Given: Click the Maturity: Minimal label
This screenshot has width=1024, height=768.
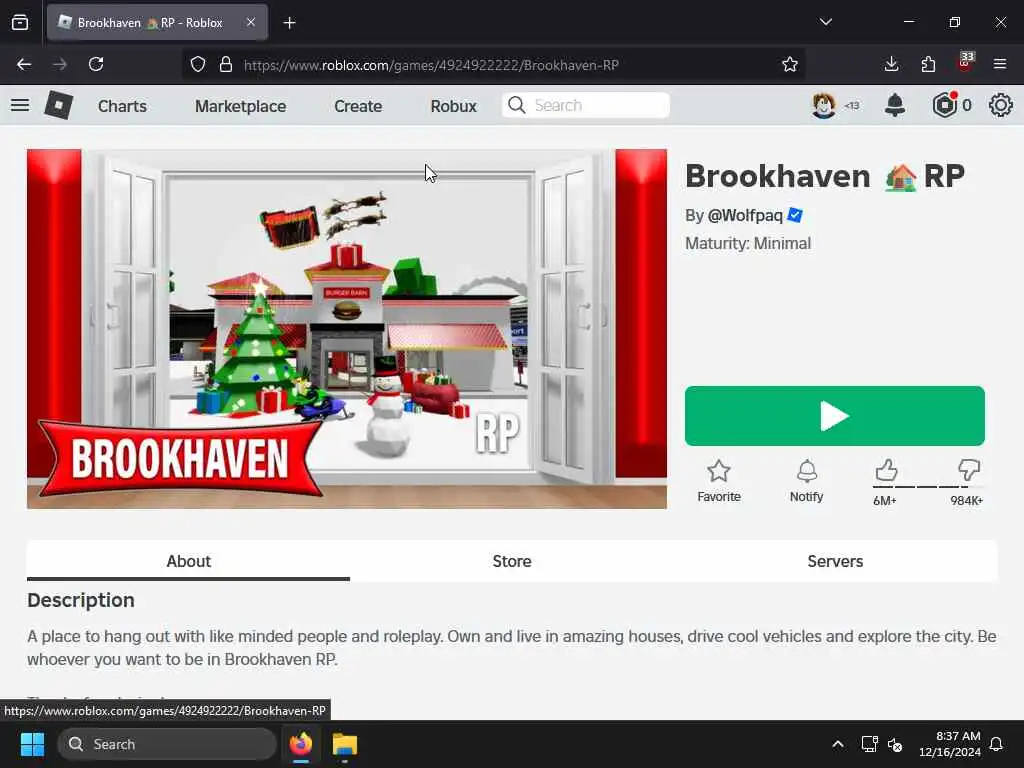Looking at the screenshot, I should point(748,243).
